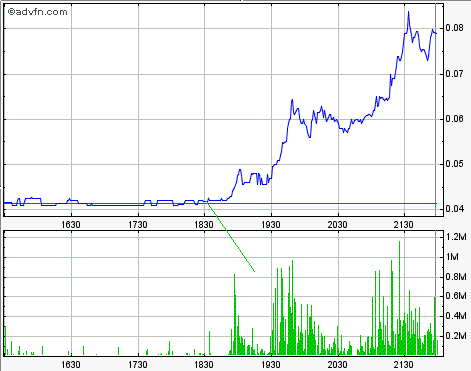Screen dimensions: 471x371
Task: Click the 1.2M volume axis label
Action: click(x=456, y=237)
